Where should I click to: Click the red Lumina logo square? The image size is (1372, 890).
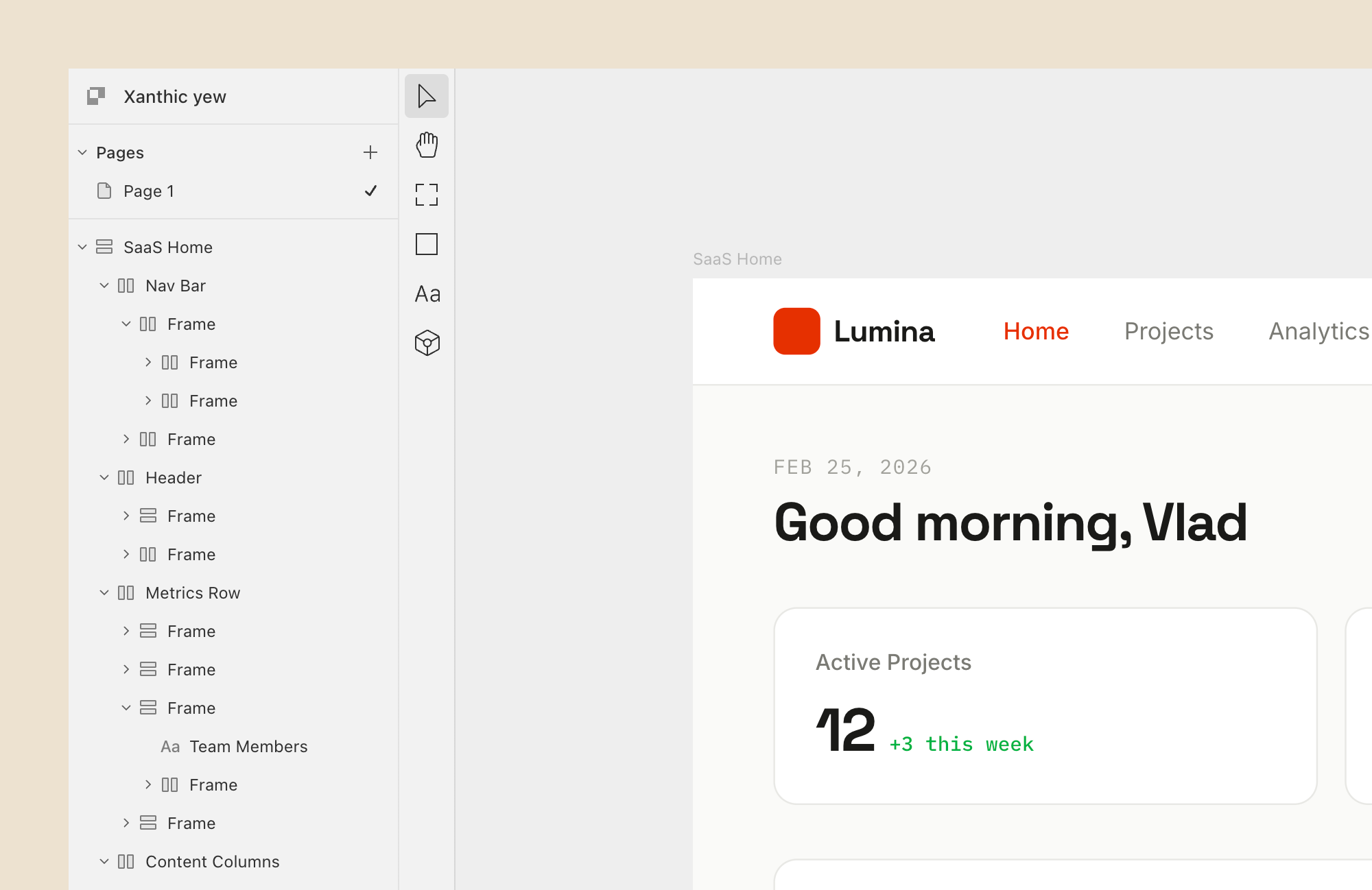click(x=796, y=331)
